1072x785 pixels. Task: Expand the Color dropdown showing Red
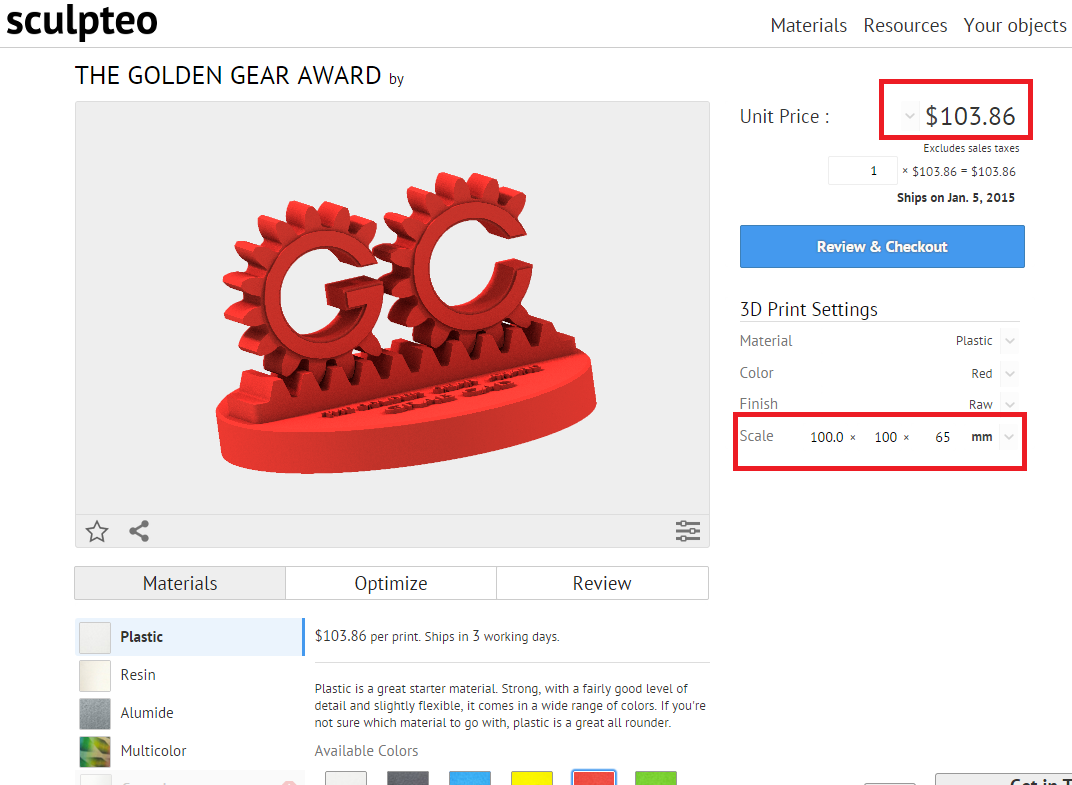tap(1010, 374)
